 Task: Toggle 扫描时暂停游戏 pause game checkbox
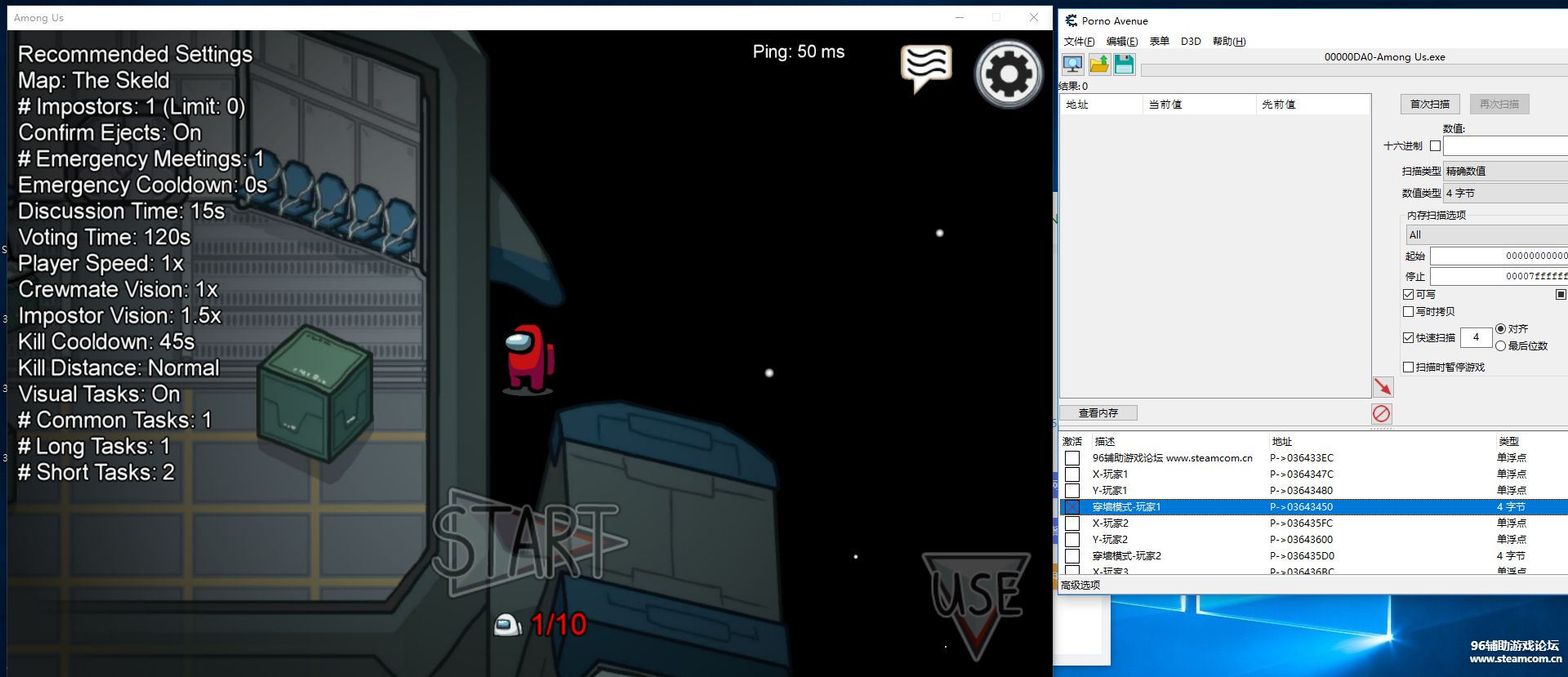[x=1408, y=367]
